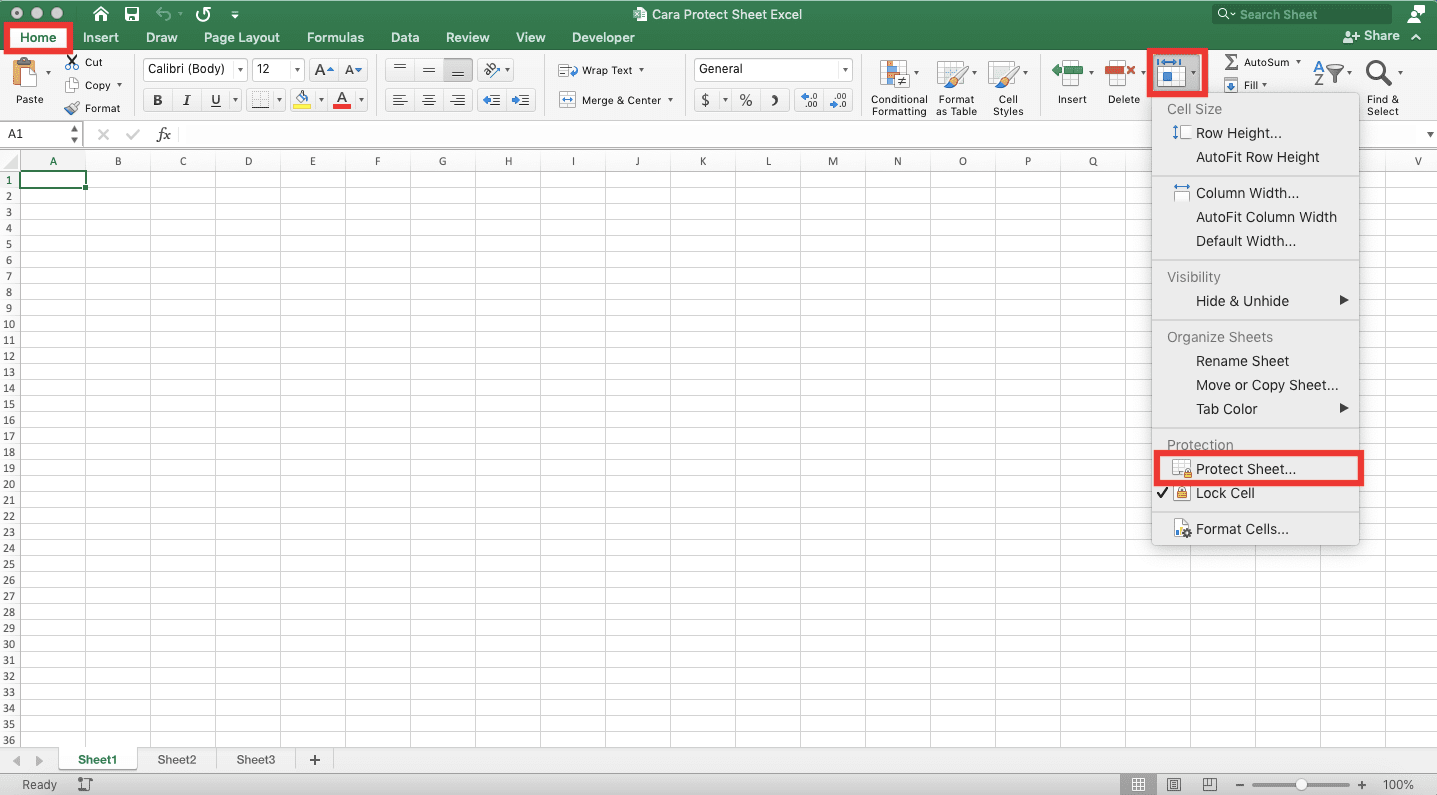Switch to the Page Layout tab
This screenshot has height=795, width=1437.
coord(242,37)
